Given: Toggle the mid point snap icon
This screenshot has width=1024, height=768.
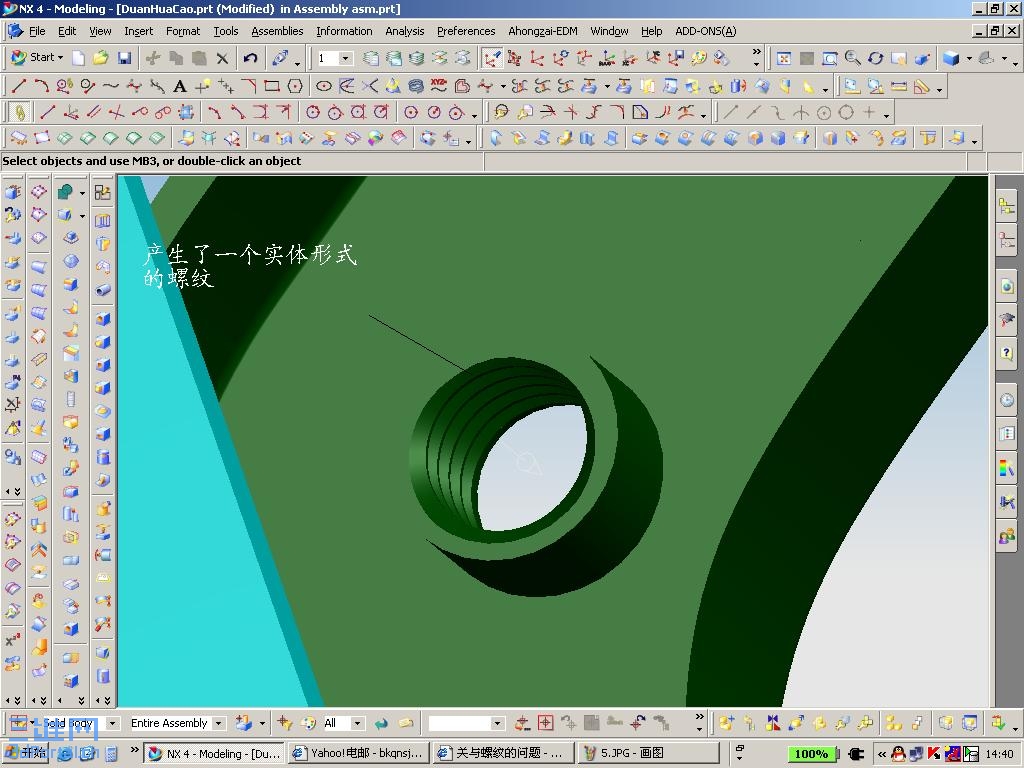Looking at the screenshot, I should click(754, 112).
